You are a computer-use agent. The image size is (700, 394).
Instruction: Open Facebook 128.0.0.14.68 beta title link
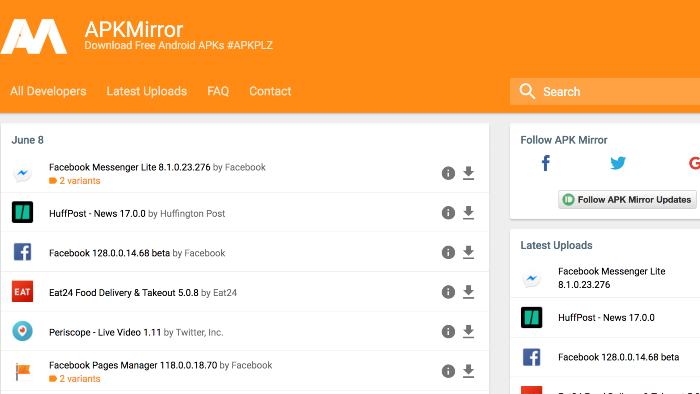click(x=109, y=253)
